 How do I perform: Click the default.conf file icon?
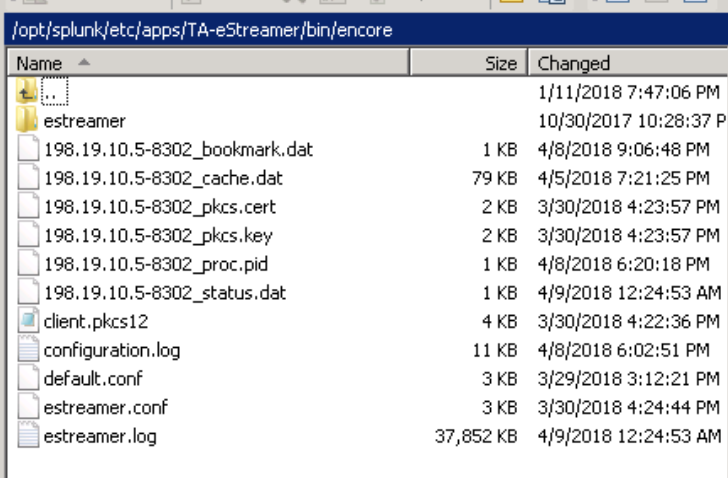(27, 379)
